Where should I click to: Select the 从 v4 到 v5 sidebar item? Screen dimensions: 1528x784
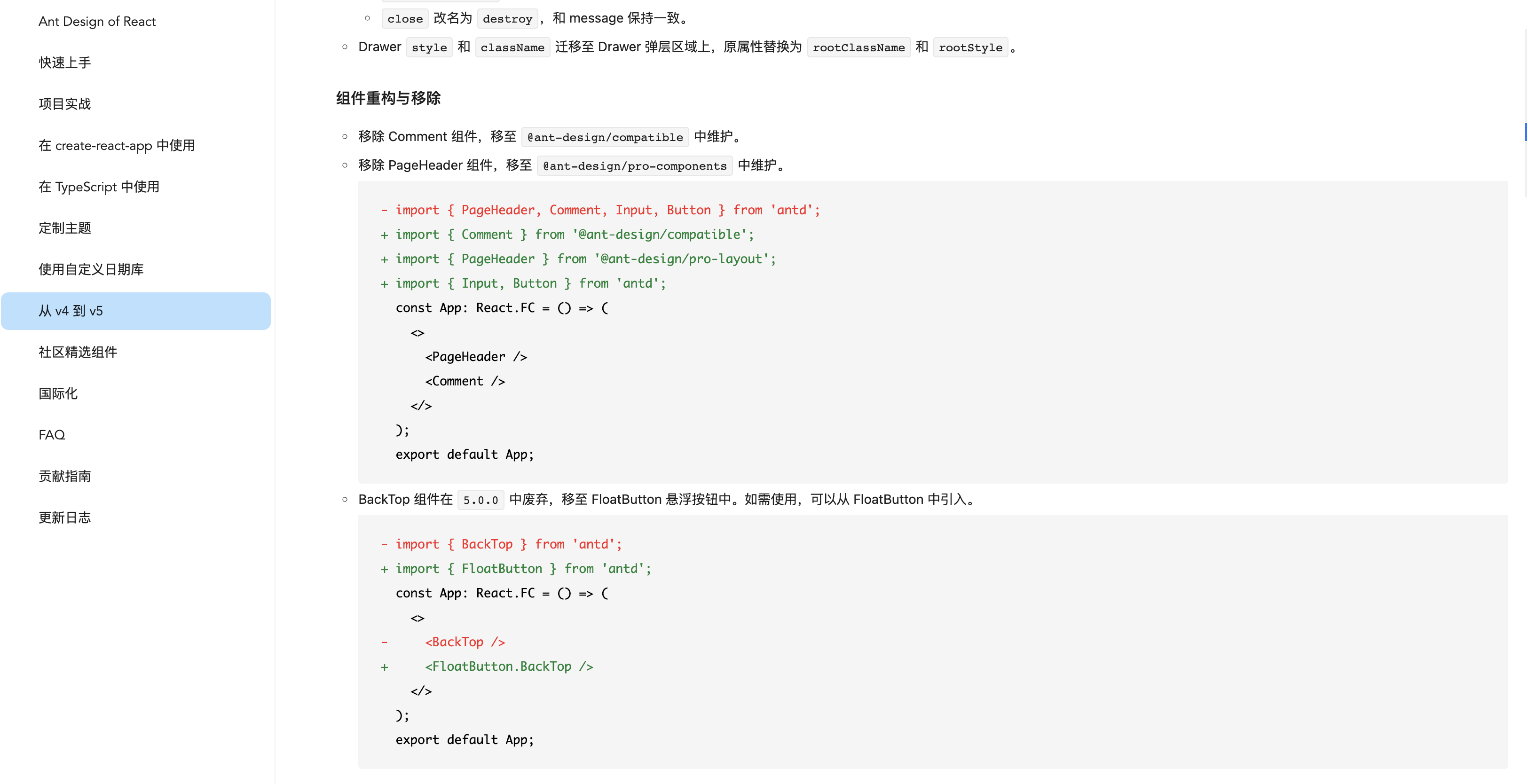pos(71,310)
